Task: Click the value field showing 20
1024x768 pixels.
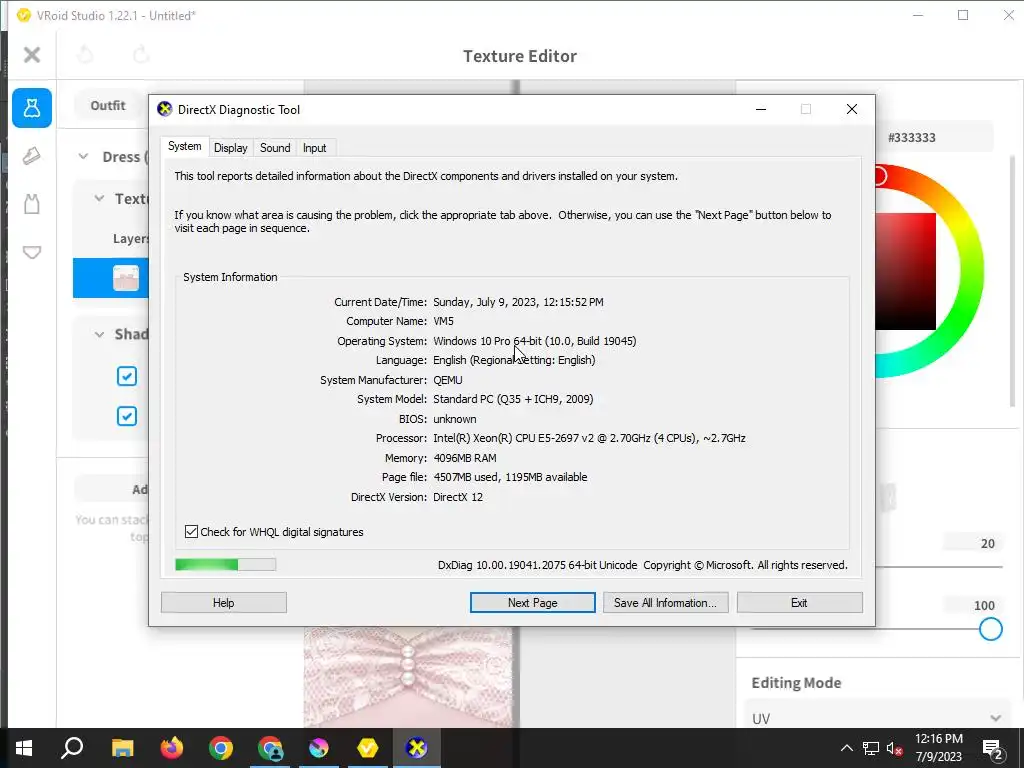Action: 971,543
